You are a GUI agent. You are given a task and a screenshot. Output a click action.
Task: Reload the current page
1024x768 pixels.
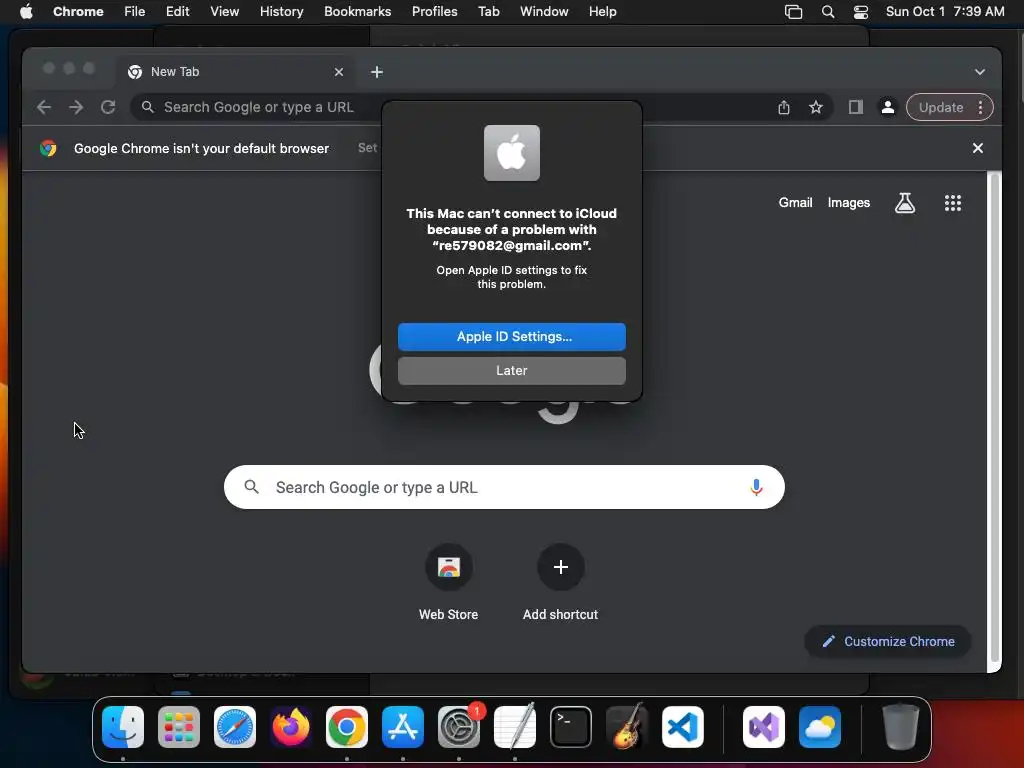(x=108, y=107)
